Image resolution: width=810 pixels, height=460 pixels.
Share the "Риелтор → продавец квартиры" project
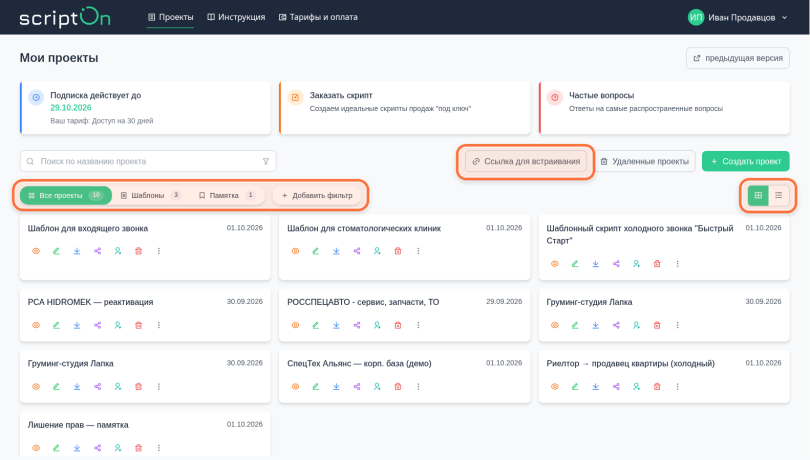[616, 387]
